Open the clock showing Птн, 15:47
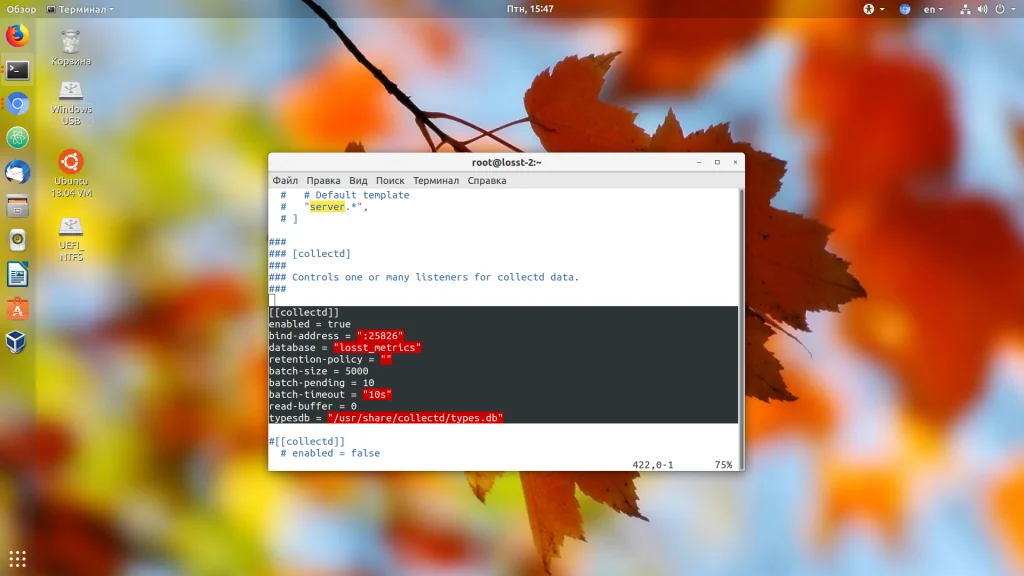 (x=530, y=9)
